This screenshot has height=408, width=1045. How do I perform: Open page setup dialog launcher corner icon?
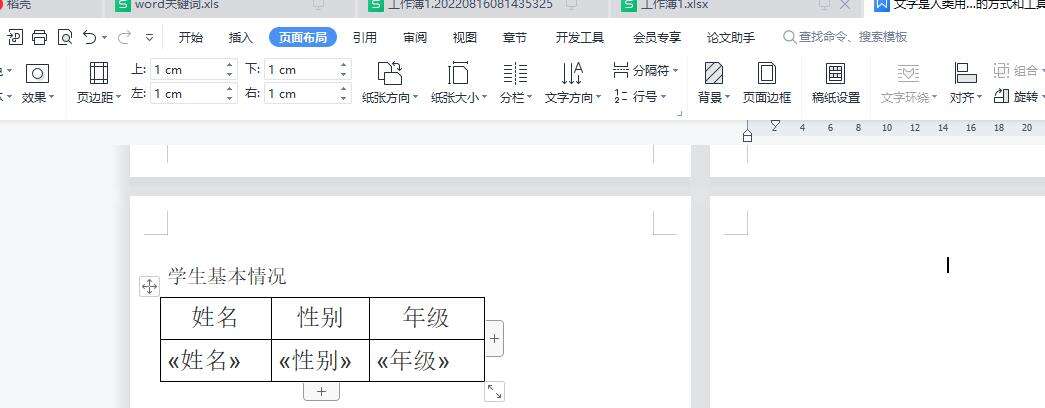[680, 114]
